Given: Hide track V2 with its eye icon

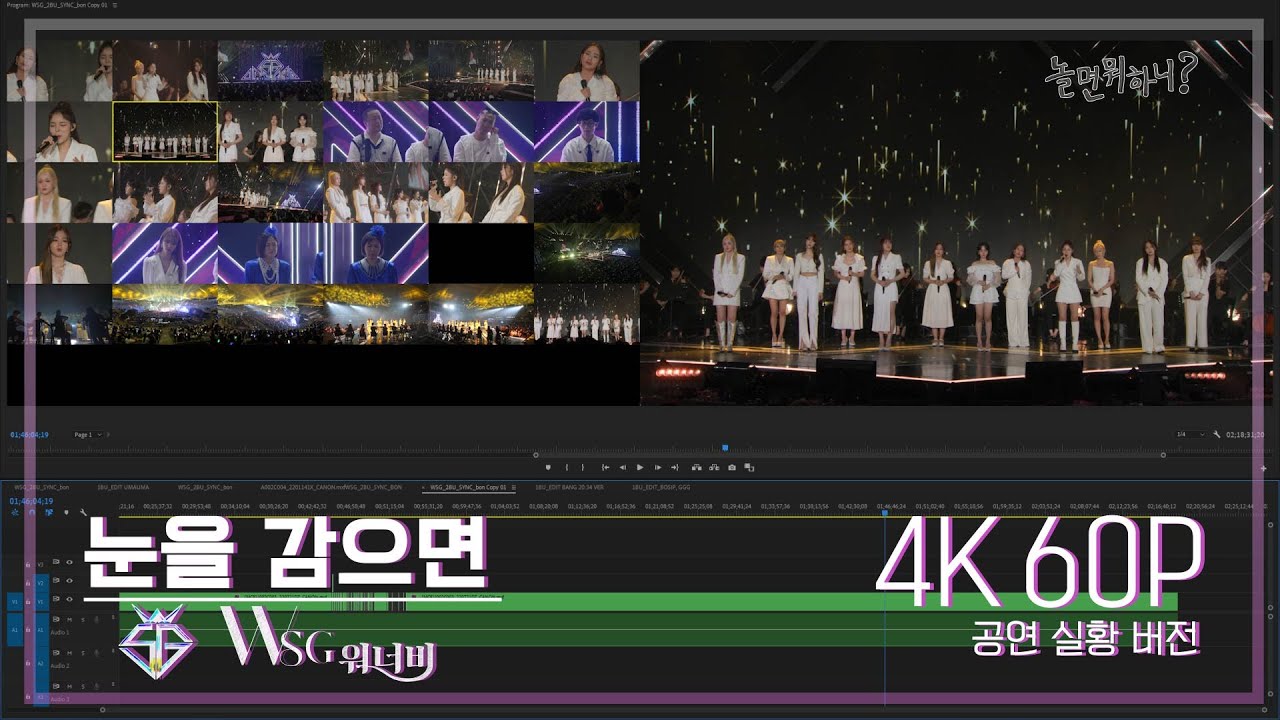Looking at the screenshot, I should coord(69,581).
